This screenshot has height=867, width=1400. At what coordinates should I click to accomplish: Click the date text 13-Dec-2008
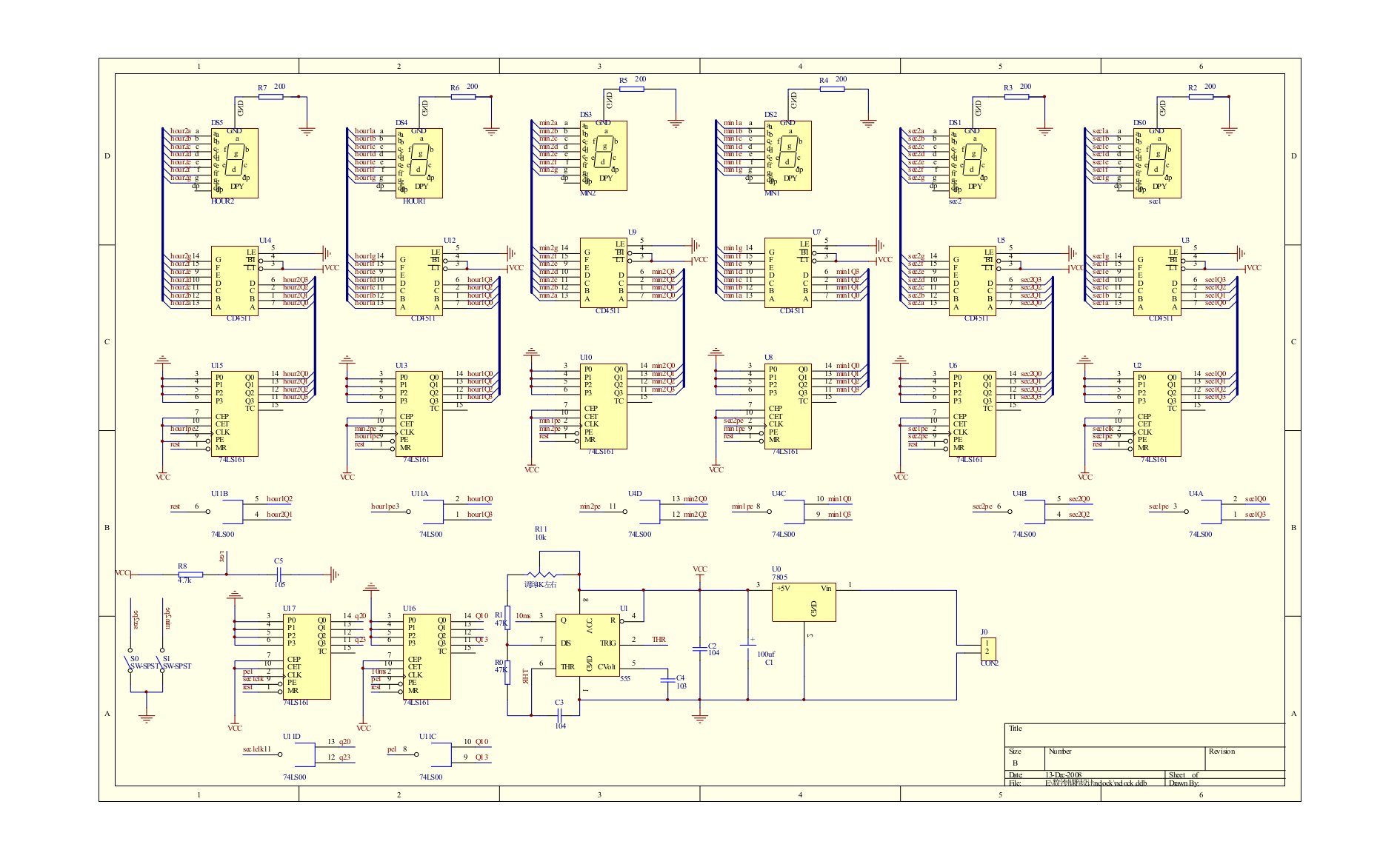(x=1063, y=774)
